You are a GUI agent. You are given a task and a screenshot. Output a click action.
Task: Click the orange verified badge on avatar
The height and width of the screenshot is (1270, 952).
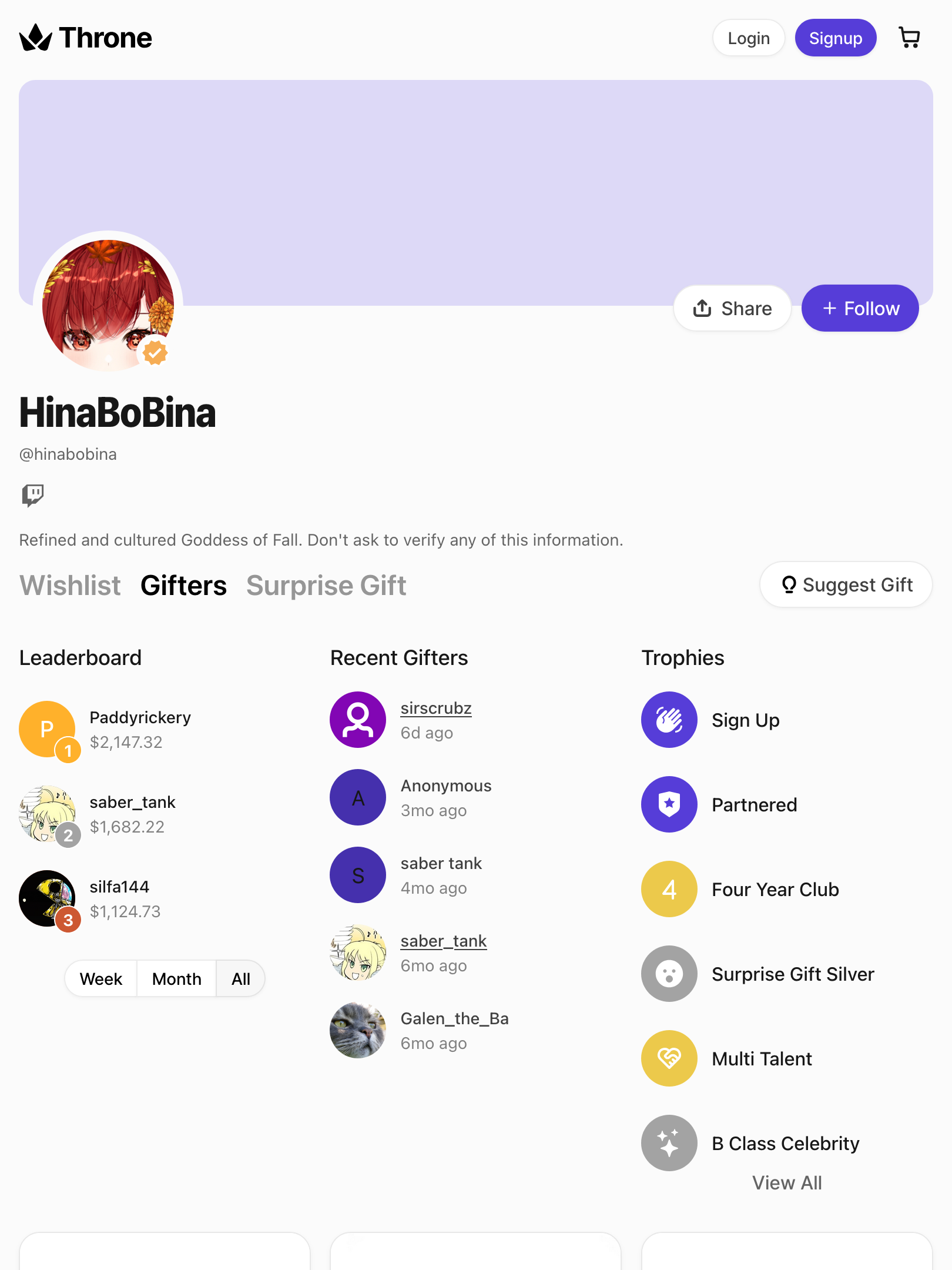tap(156, 353)
